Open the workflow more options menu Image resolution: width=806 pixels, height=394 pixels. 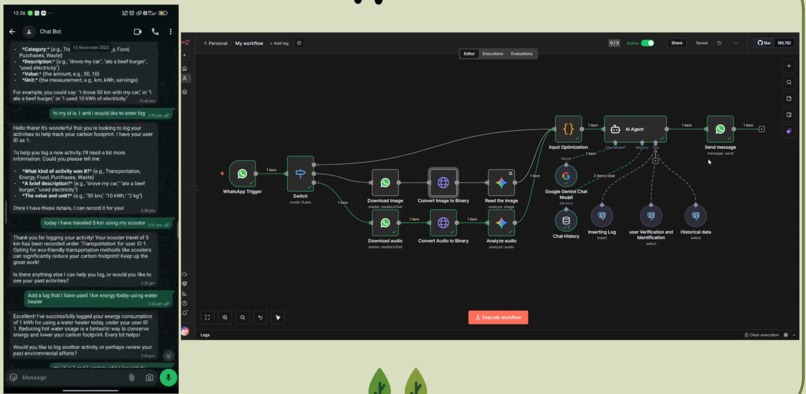736,43
